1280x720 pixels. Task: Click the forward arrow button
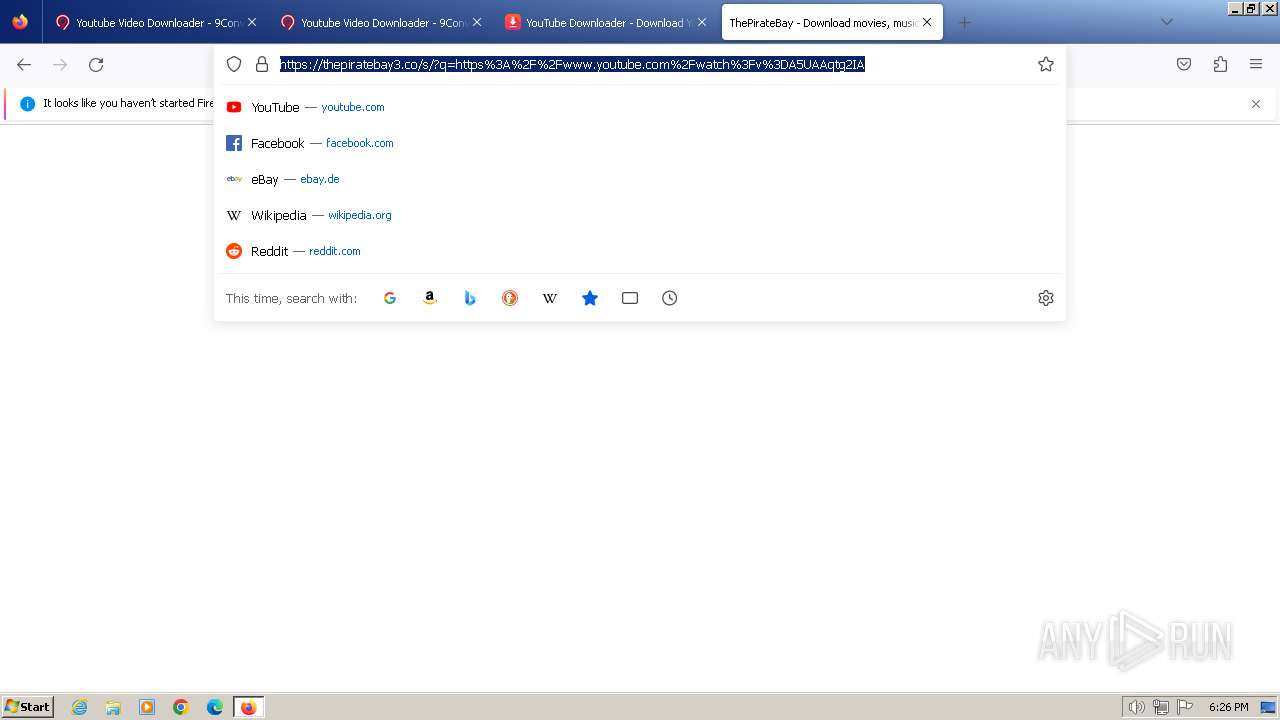(60, 65)
